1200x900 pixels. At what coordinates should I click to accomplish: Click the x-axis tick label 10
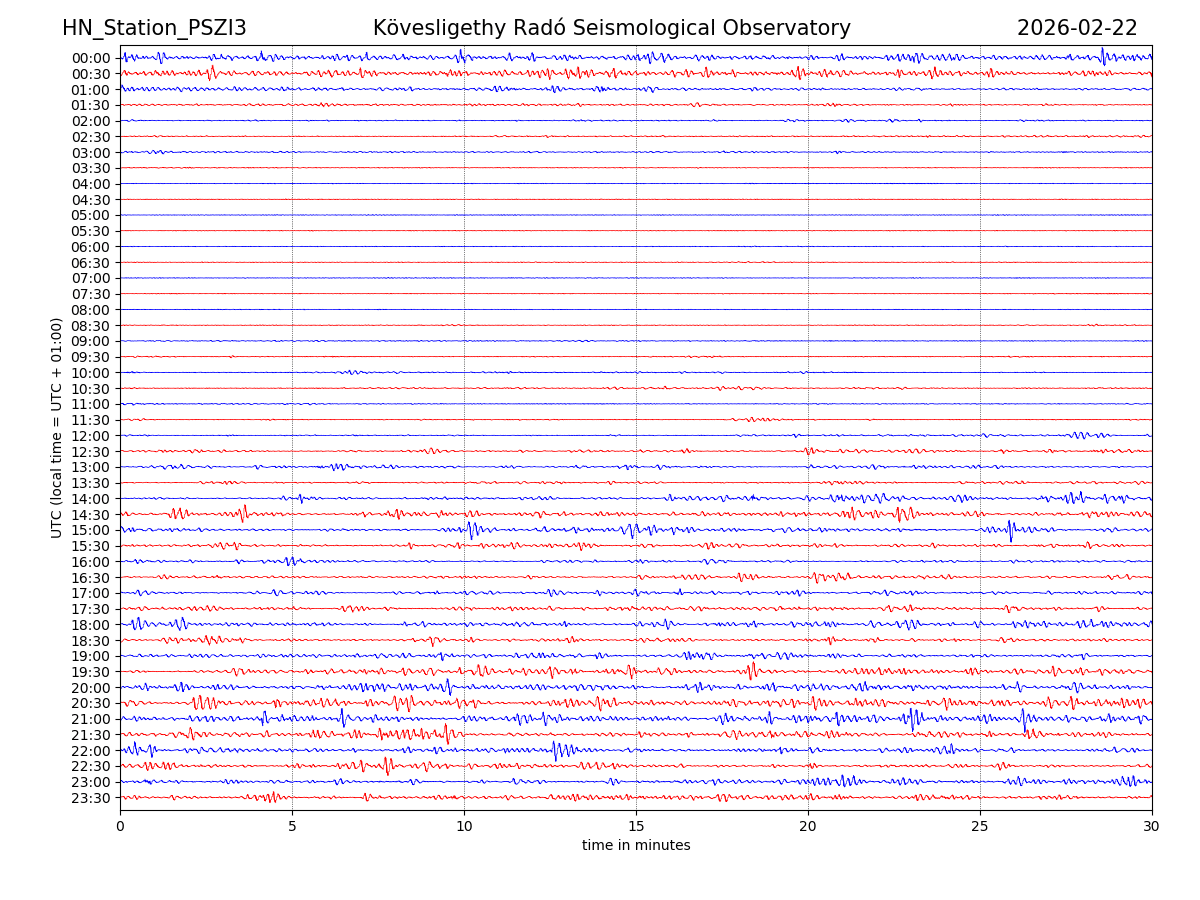coord(464,826)
